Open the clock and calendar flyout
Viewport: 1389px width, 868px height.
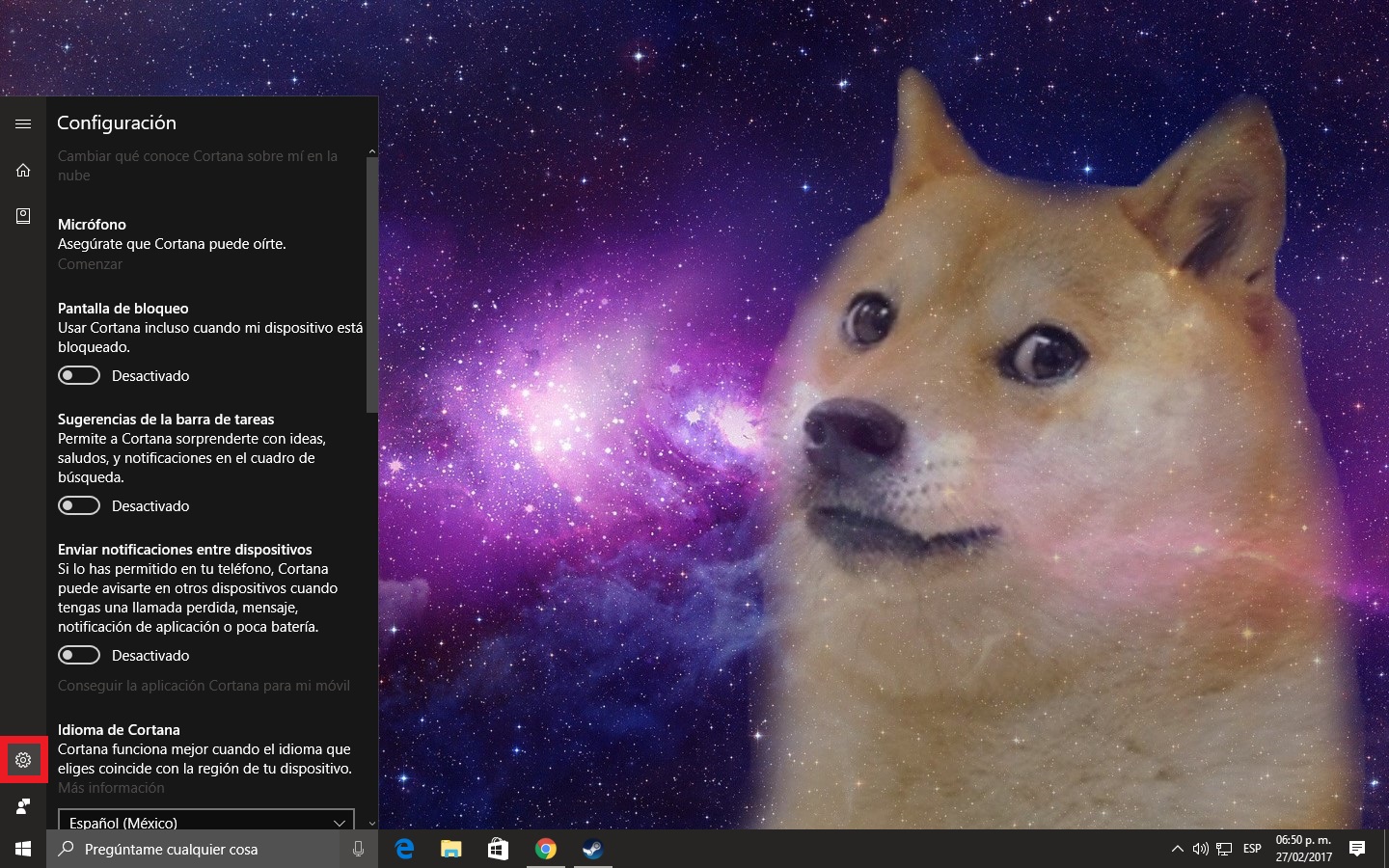pos(1303,849)
